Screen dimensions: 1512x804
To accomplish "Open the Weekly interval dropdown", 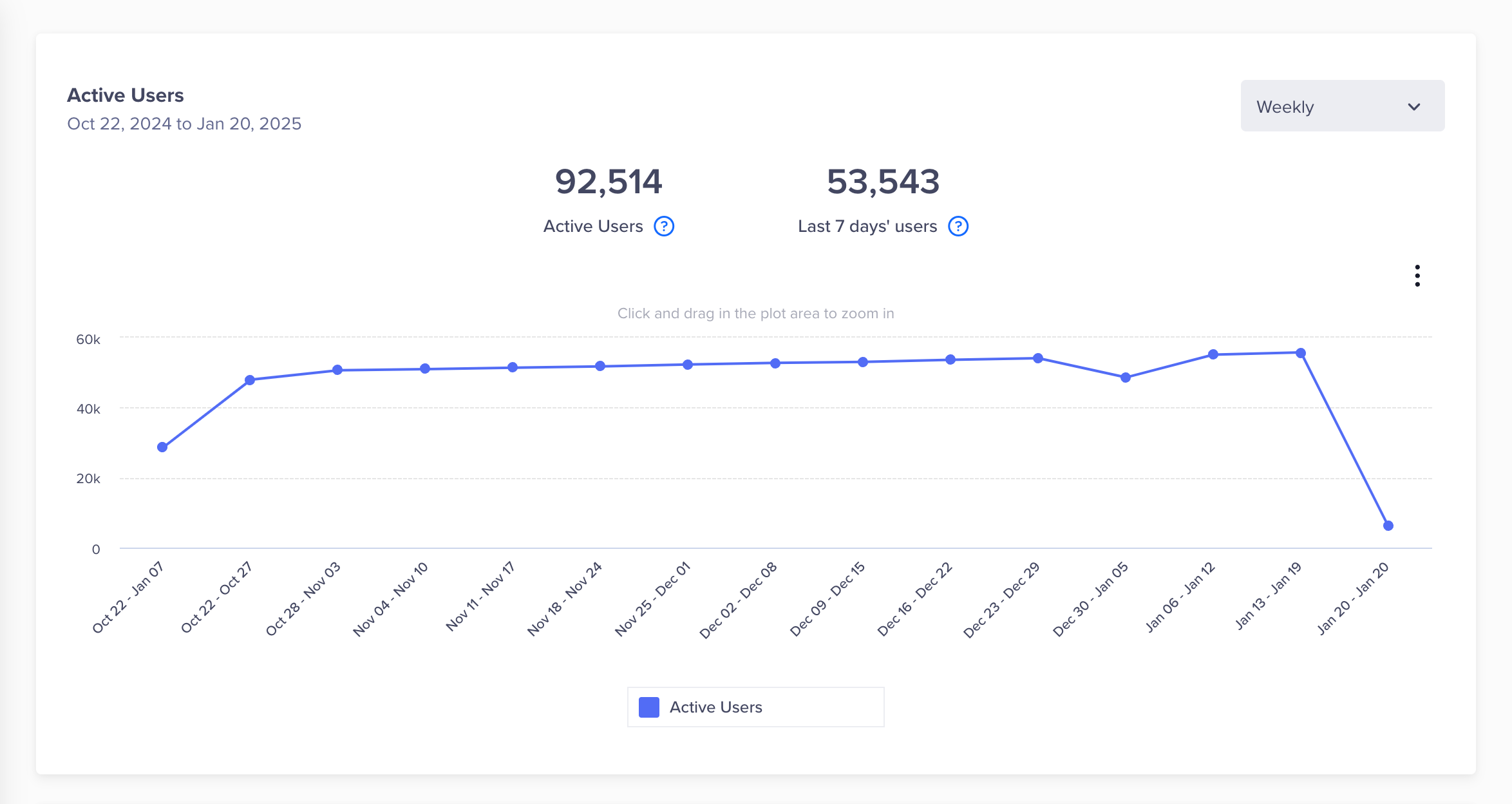I will coord(1342,106).
